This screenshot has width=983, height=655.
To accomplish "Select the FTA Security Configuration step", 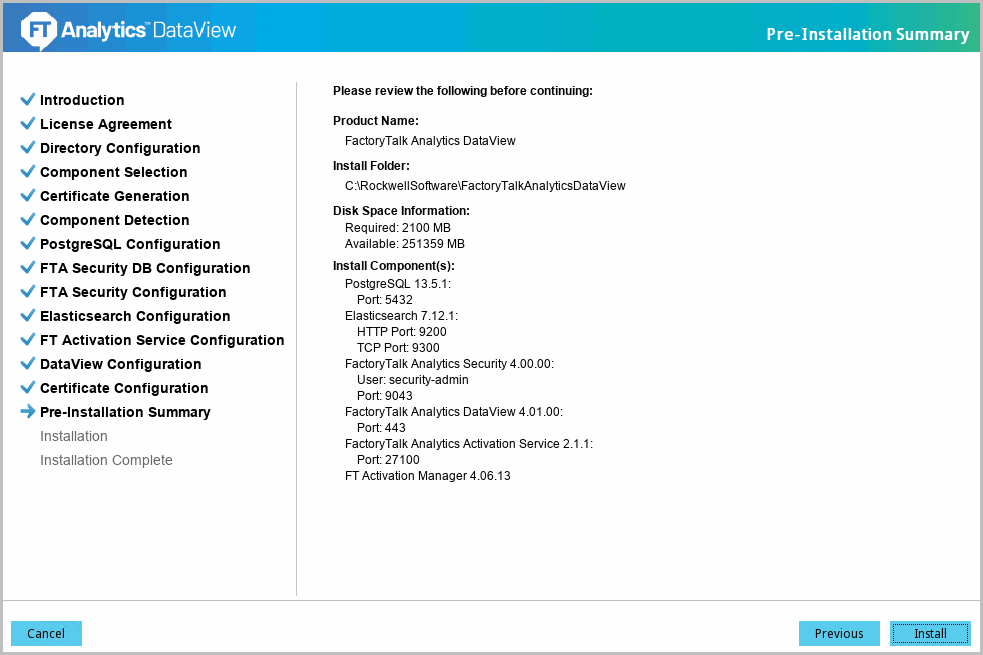I will 133,292.
